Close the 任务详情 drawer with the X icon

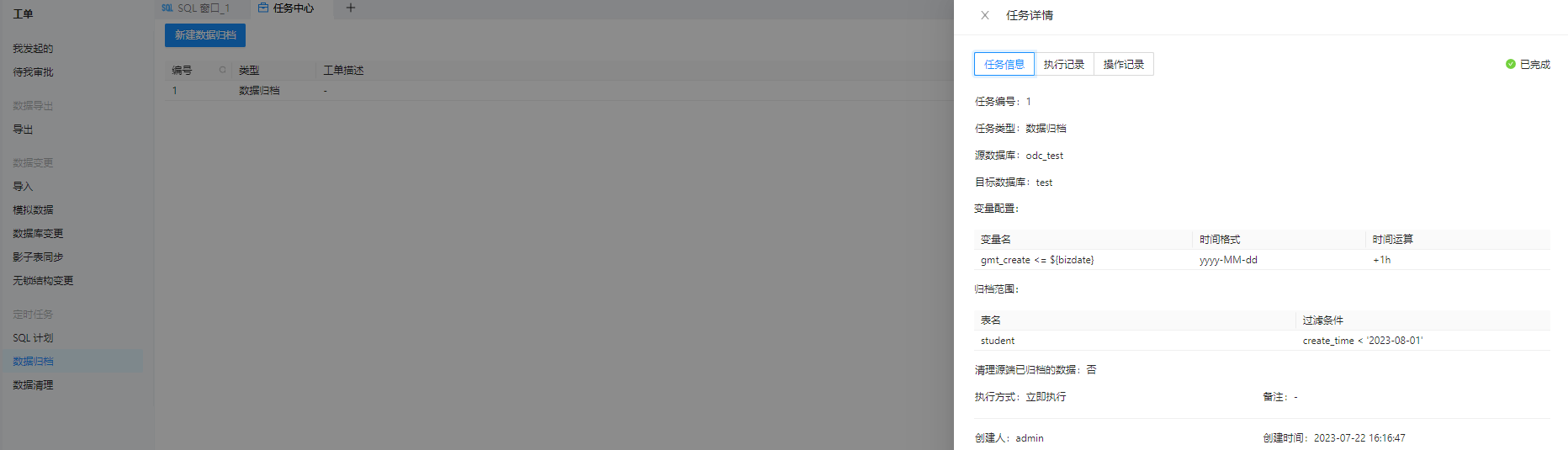coord(985,15)
